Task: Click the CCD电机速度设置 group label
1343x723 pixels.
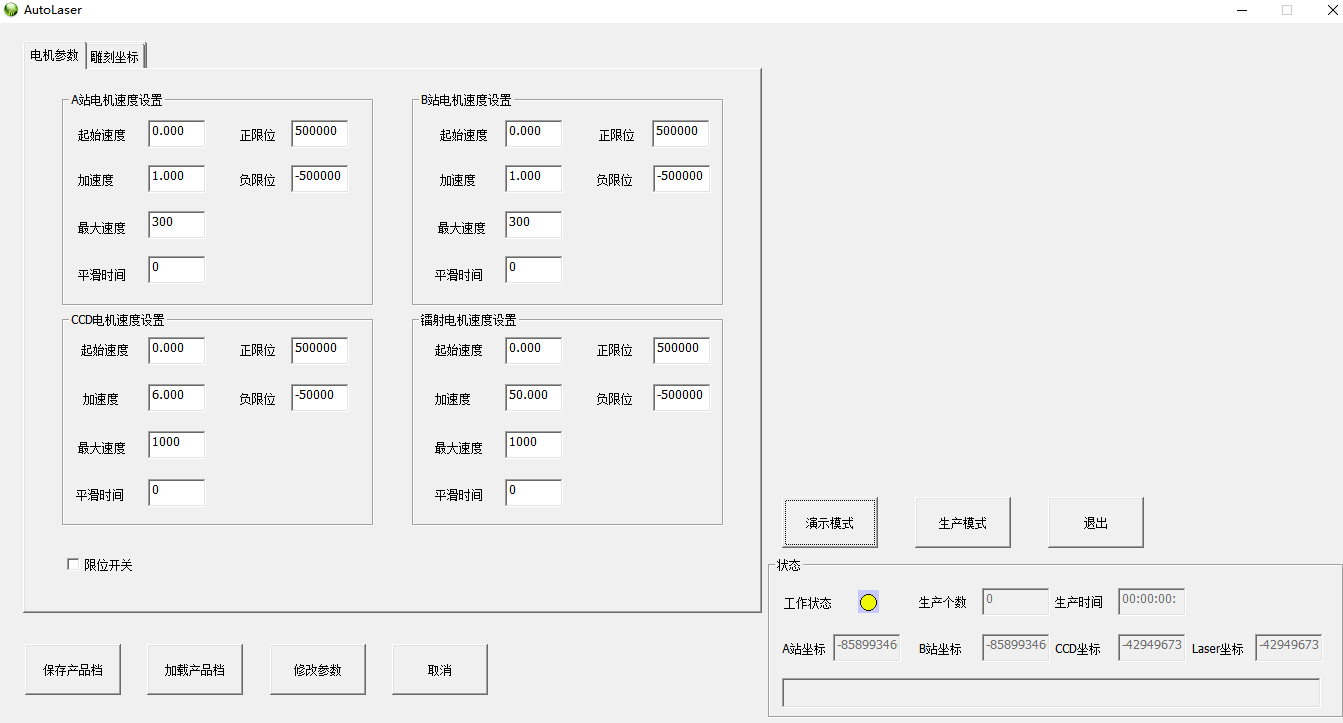Action: pyautogui.click(x=118, y=320)
